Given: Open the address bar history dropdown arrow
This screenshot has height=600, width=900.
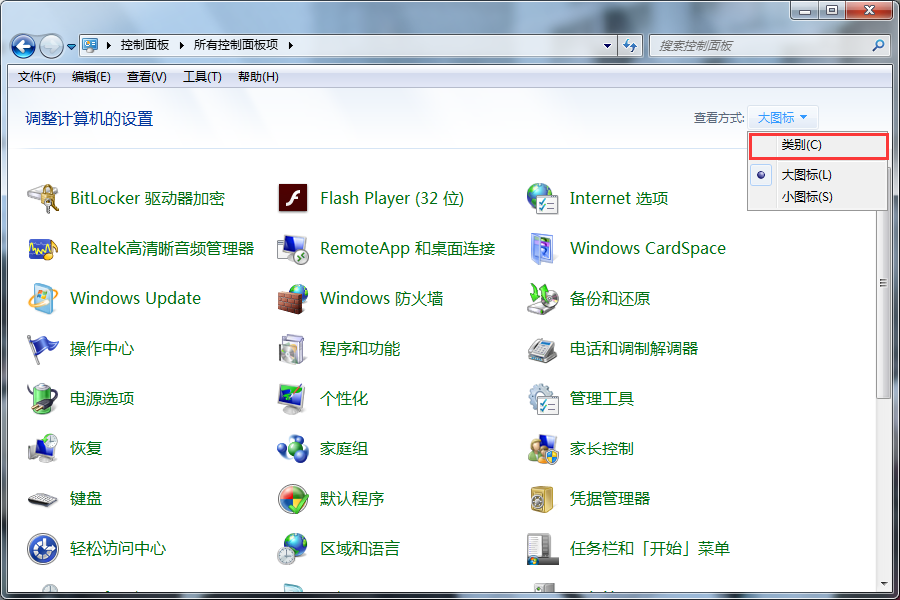Looking at the screenshot, I should [607, 46].
